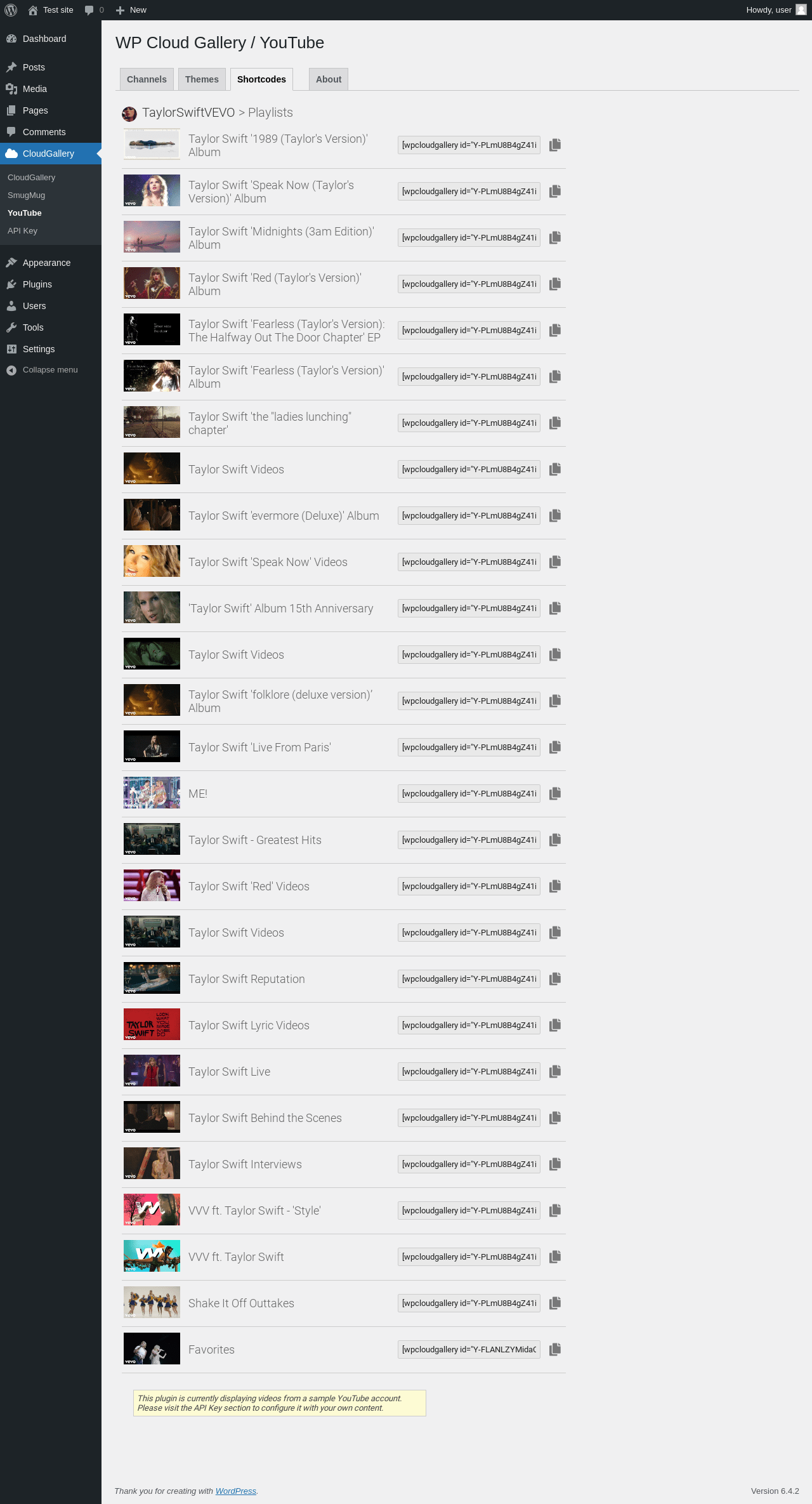Click the TaylorSwiftVEVO channel avatar
Viewport: 812px width, 1504px height.
[129, 114]
